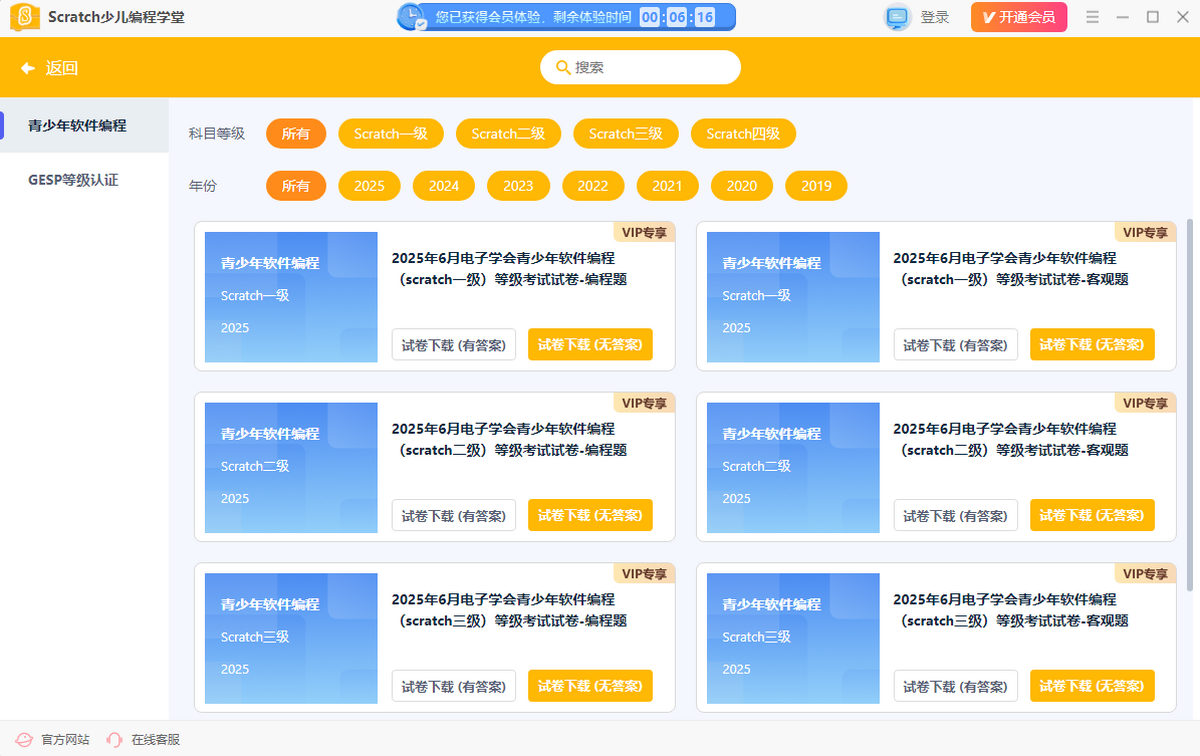Download scratch一级 客观题 paper with answers
The height and width of the screenshot is (756, 1200).
click(x=955, y=345)
